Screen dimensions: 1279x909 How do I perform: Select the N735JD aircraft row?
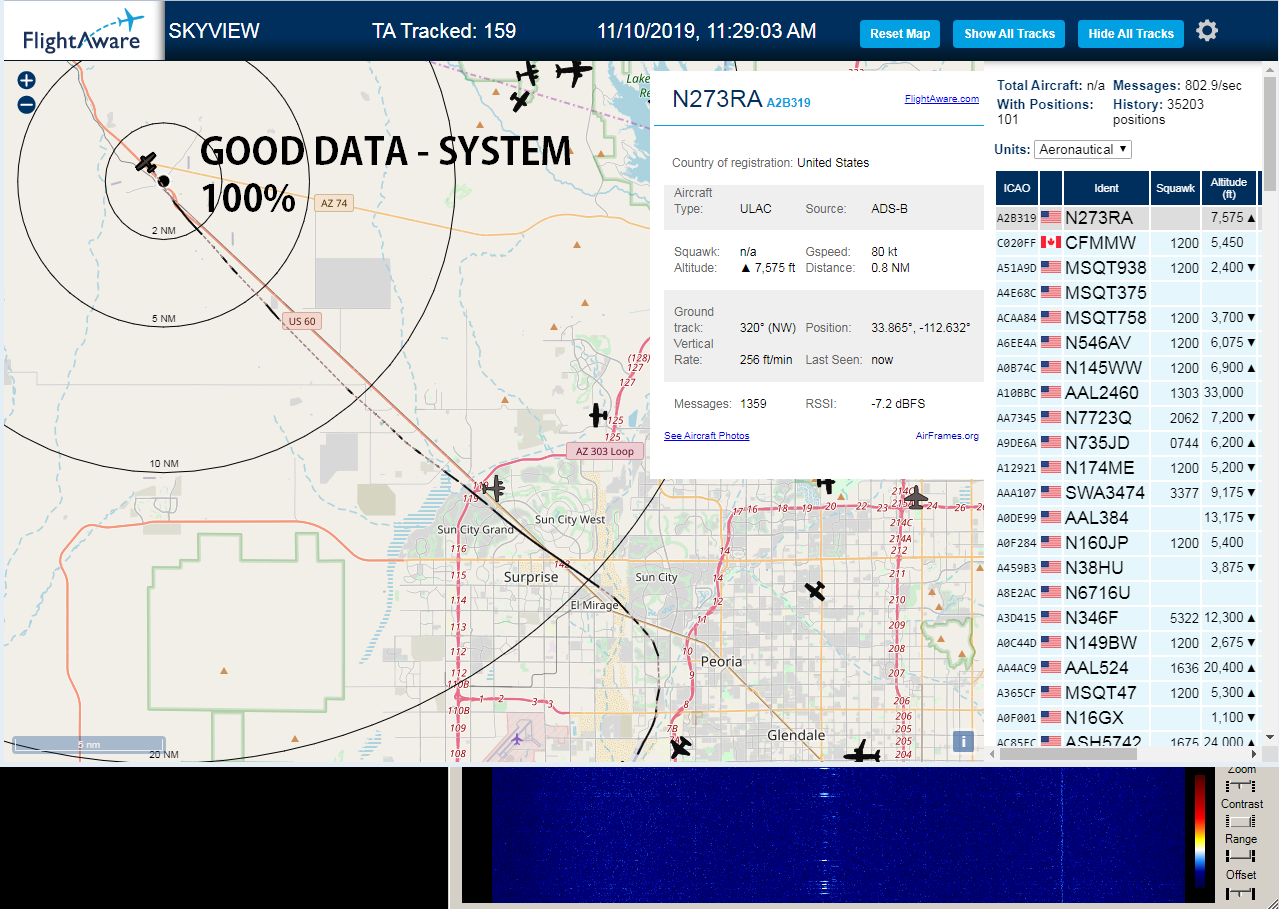[x=1127, y=443]
